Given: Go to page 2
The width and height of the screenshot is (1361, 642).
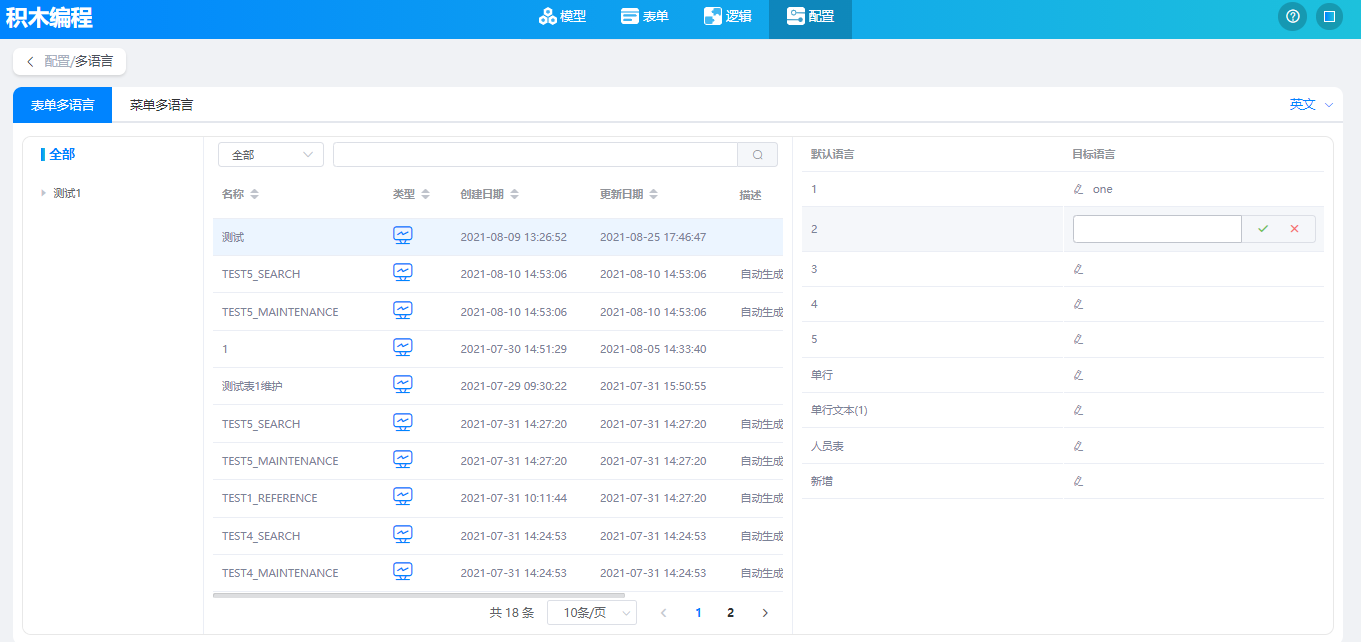Looking at the screenshot, I should tap(731, 613).
